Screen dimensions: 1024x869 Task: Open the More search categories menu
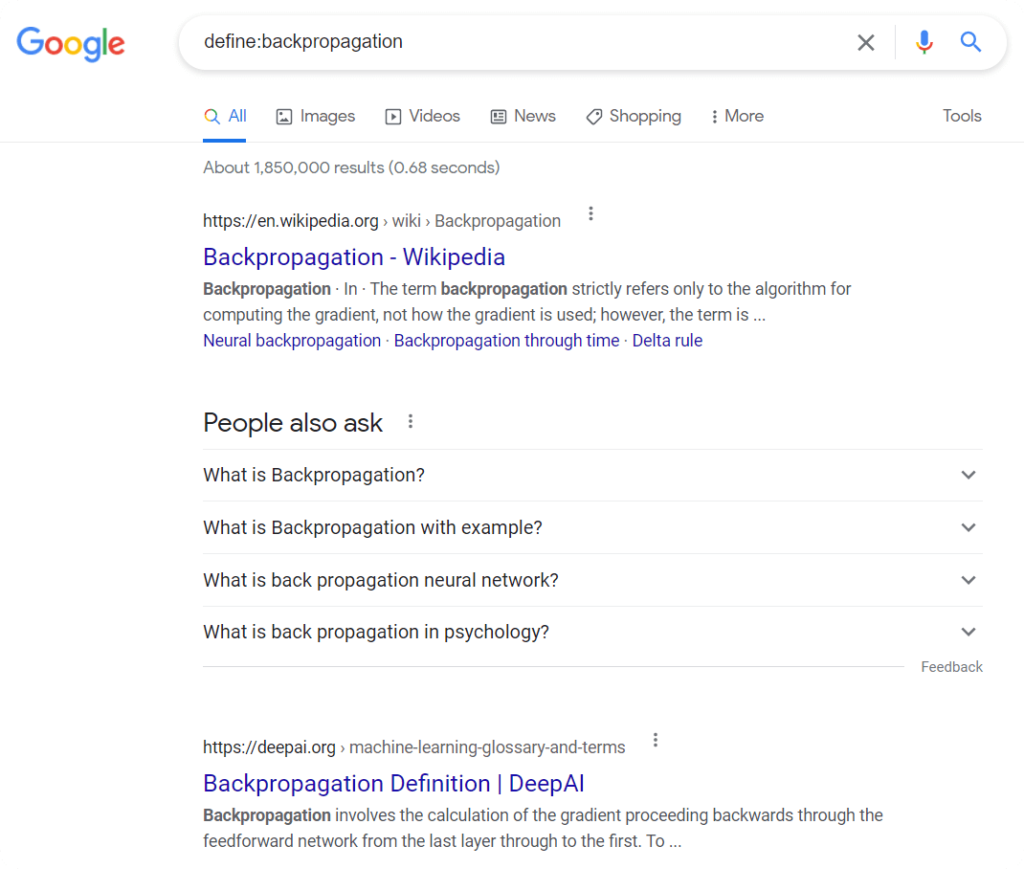(737, 116)
